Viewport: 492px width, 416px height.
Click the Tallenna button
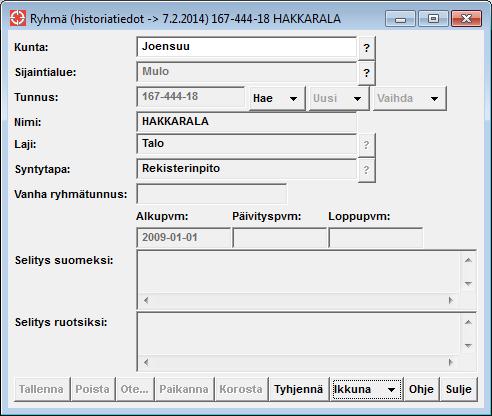(42, 389)
